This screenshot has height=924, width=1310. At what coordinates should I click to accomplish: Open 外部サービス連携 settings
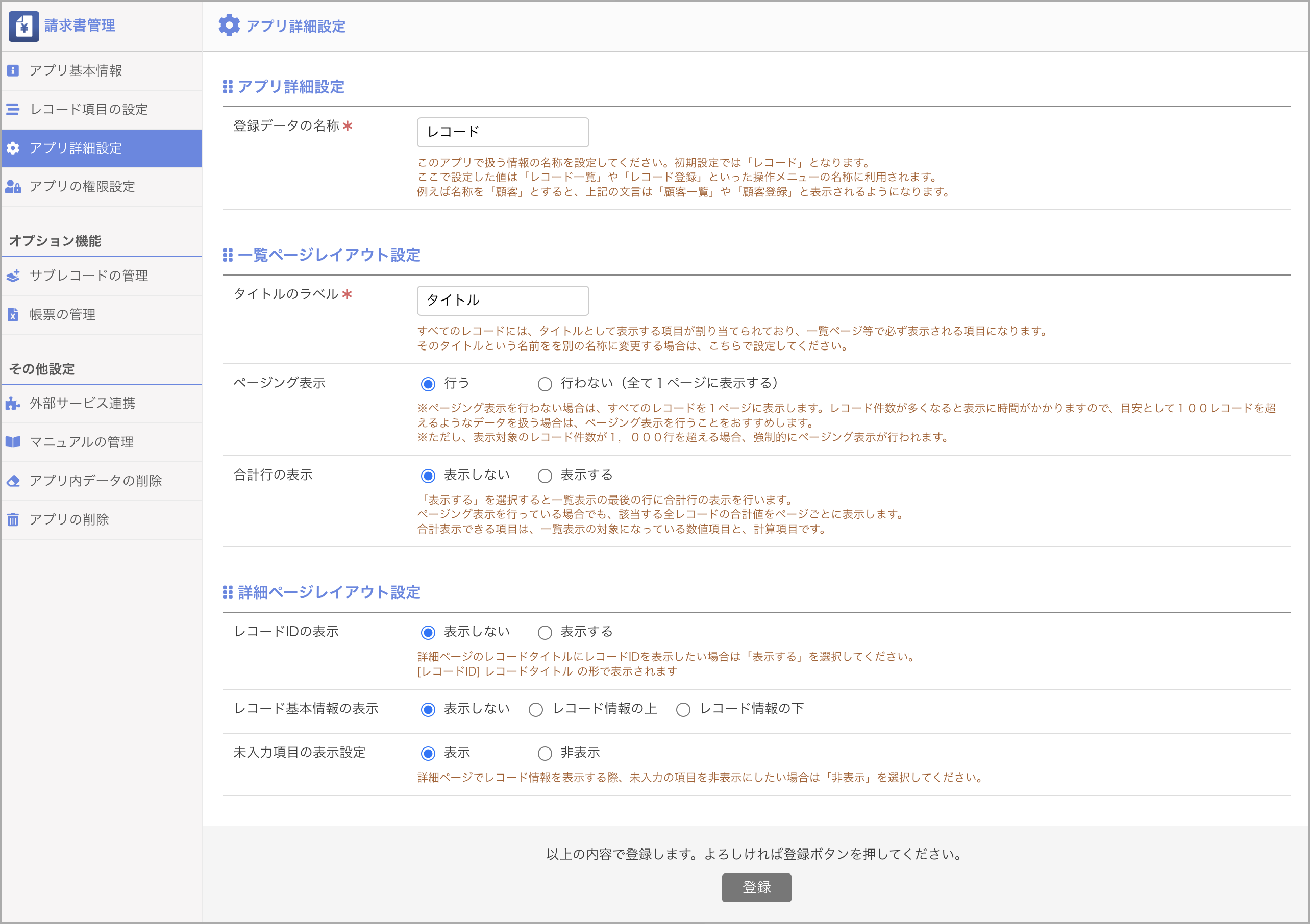coord(102,404)
